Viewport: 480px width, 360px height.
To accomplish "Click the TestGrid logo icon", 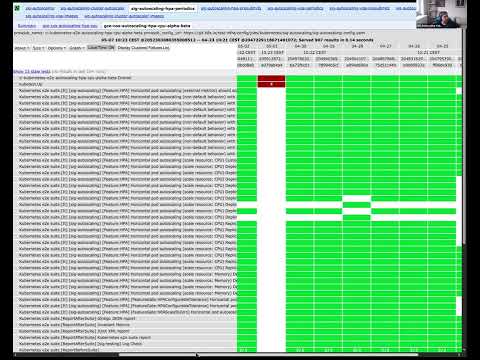I will tap(17, 8).
